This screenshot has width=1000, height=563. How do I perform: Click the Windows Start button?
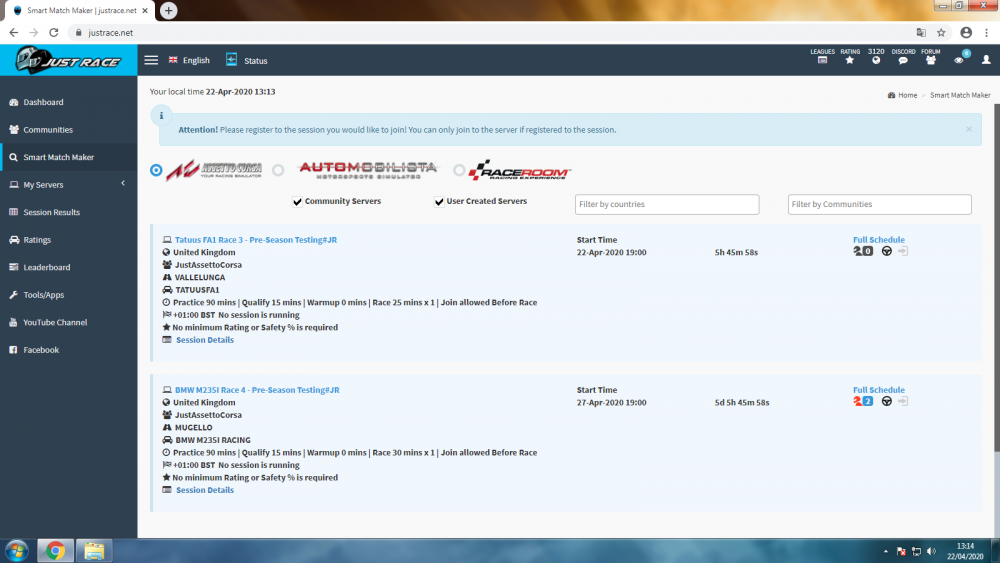(17, 550)
